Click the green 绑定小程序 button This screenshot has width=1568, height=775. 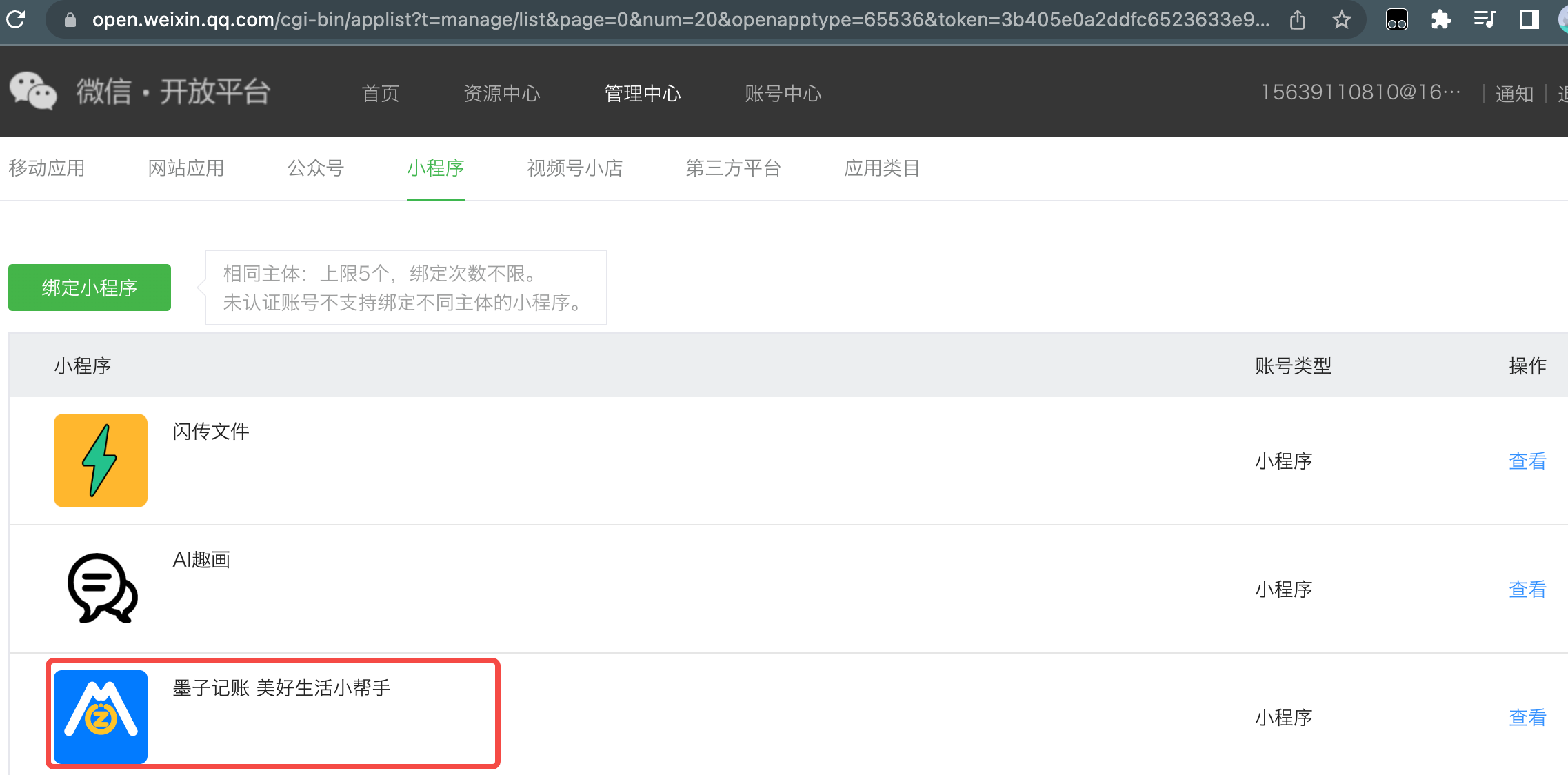[x=90, y=288]
